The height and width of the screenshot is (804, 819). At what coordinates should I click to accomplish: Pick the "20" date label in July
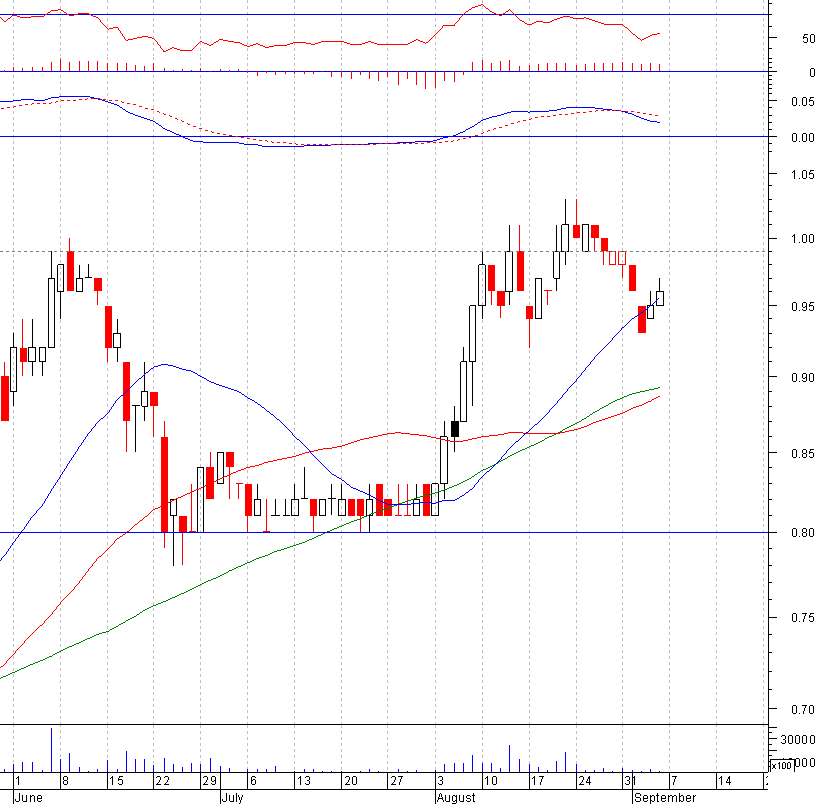(350, 781)
